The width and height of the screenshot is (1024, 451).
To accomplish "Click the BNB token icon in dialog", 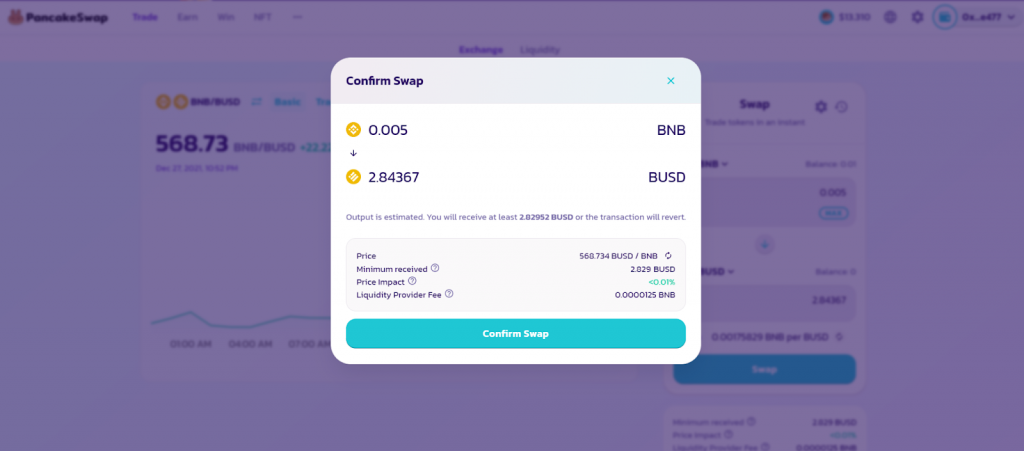I will click(x=353, y=130).
